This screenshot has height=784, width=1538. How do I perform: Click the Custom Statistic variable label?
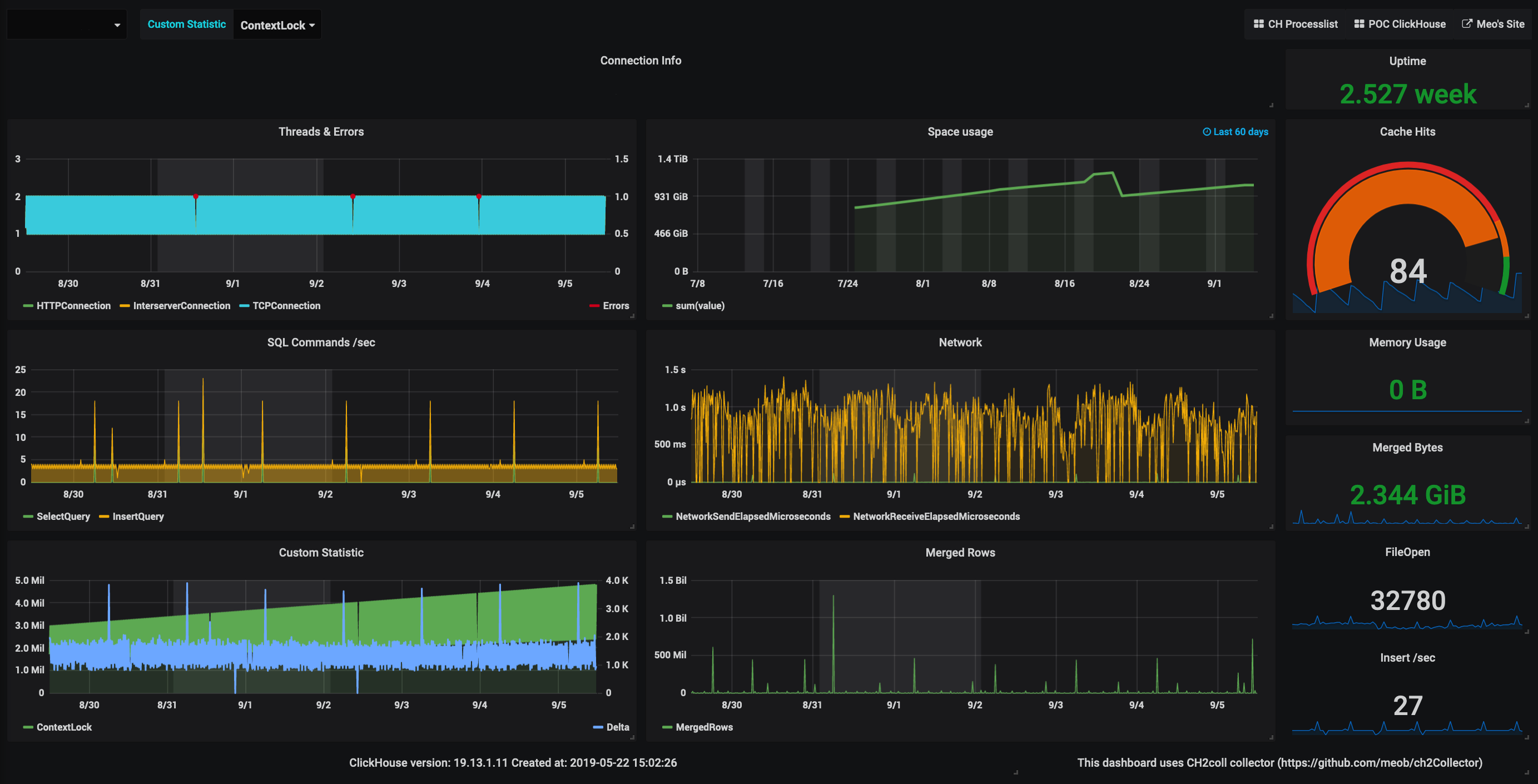(x=186, y=24)
